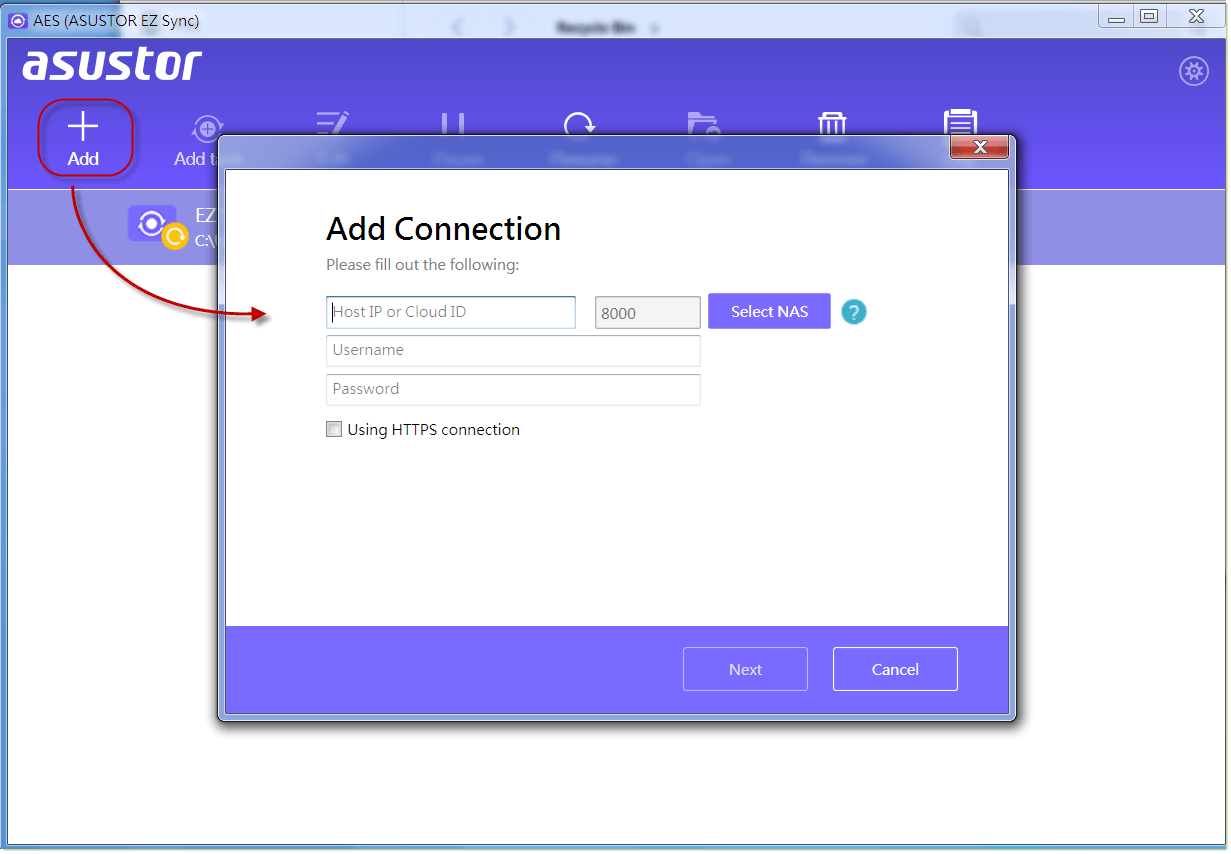
Task: Open settings via the gear icon
Action: pyautogui.click(x=1193, y=71)
